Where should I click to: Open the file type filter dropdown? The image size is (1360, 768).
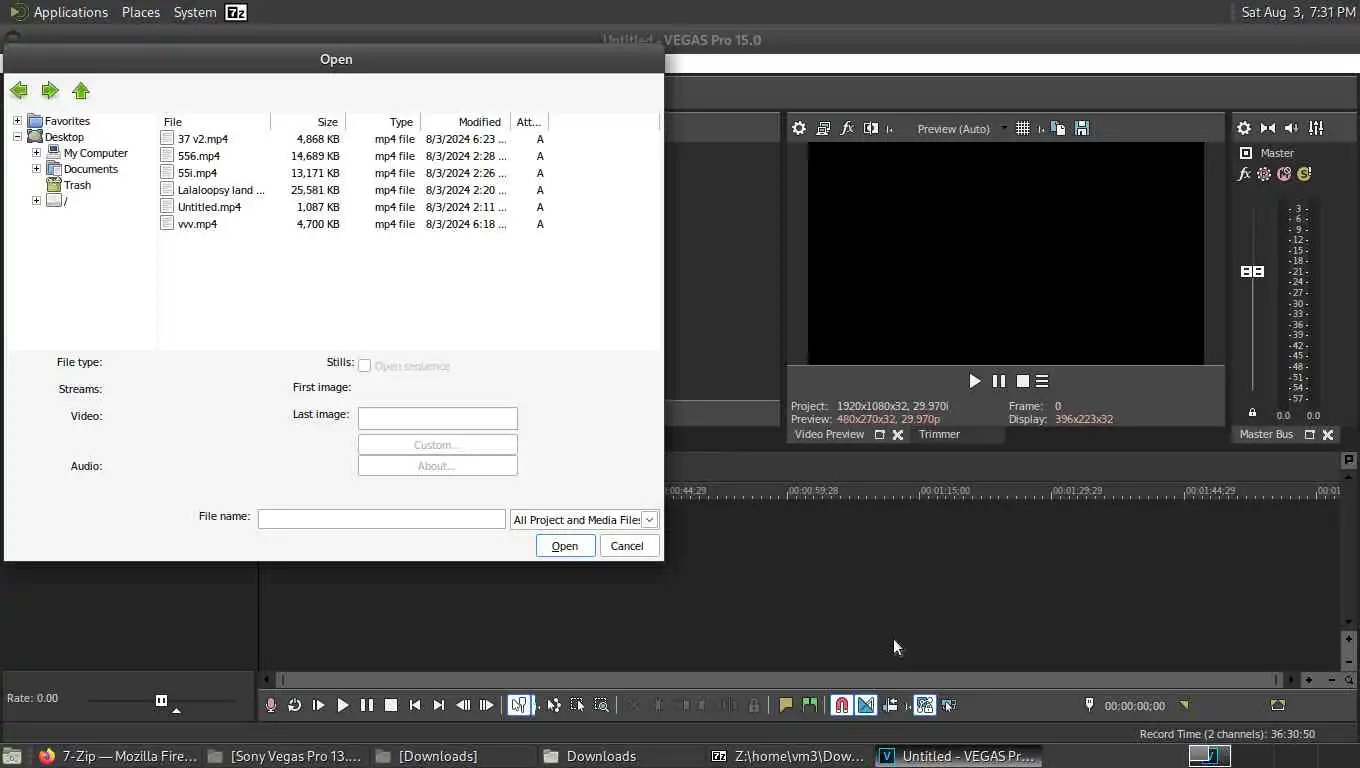649,520
